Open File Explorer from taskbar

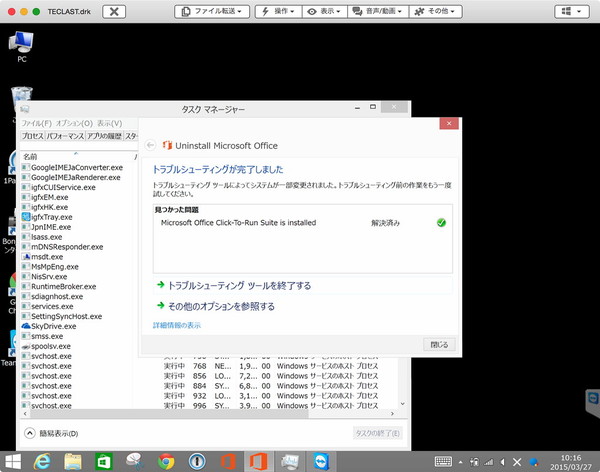(x=73, y=462)
